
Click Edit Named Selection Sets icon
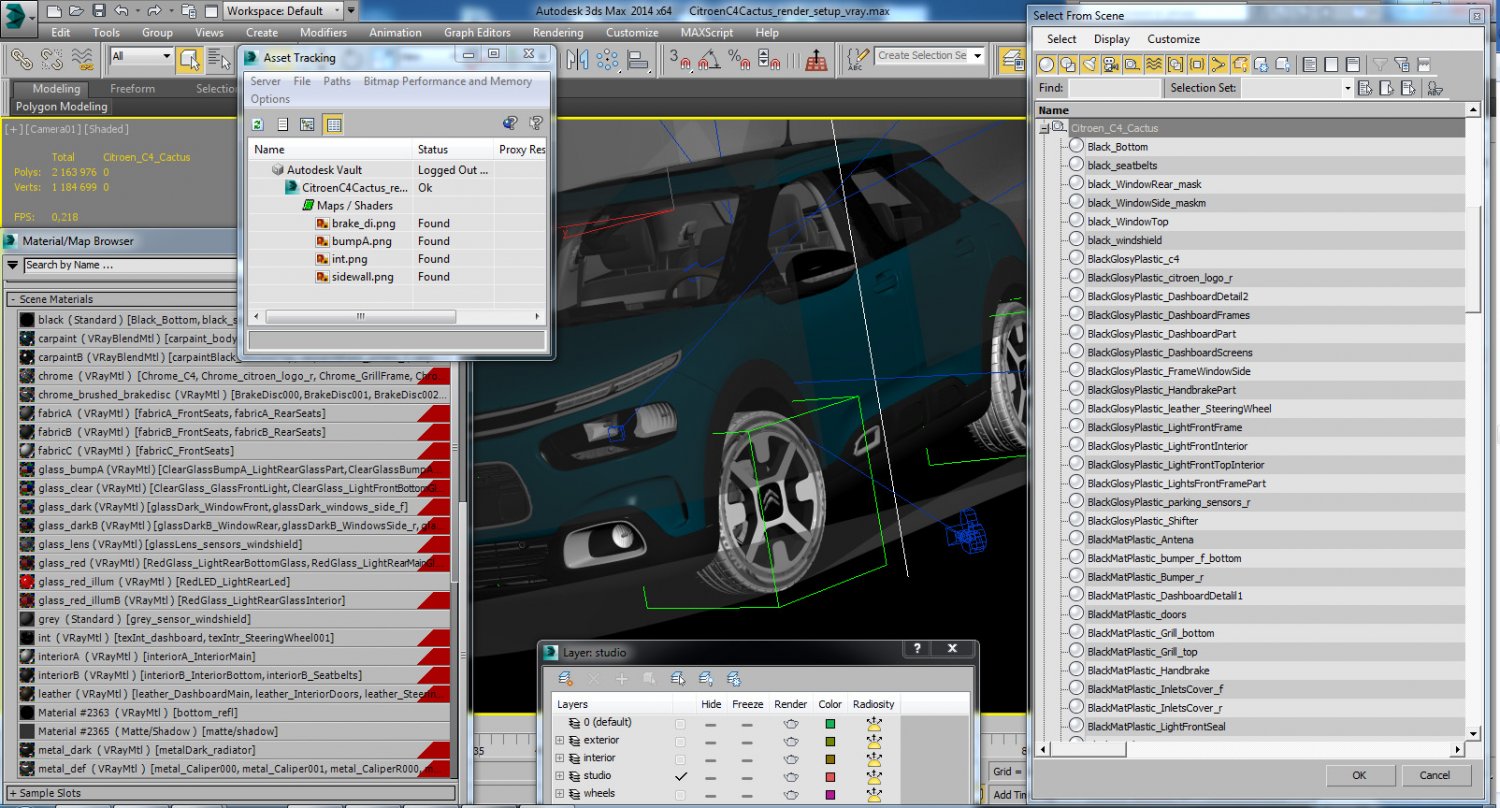(857, 59)
